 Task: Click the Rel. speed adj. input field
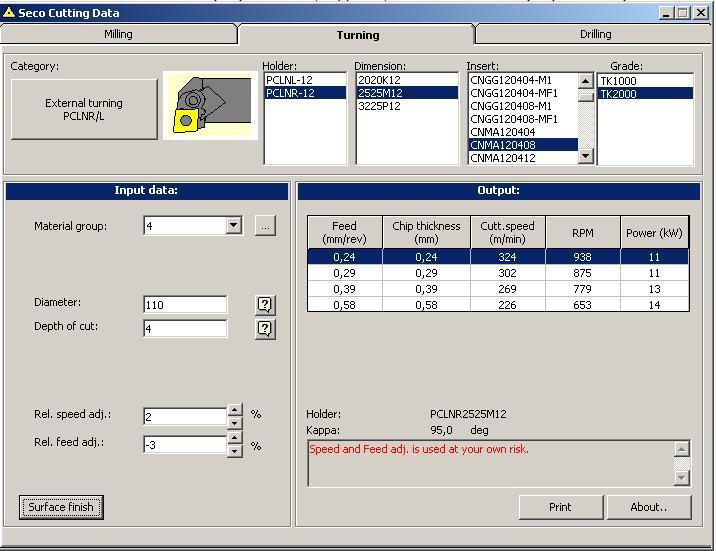185,416
